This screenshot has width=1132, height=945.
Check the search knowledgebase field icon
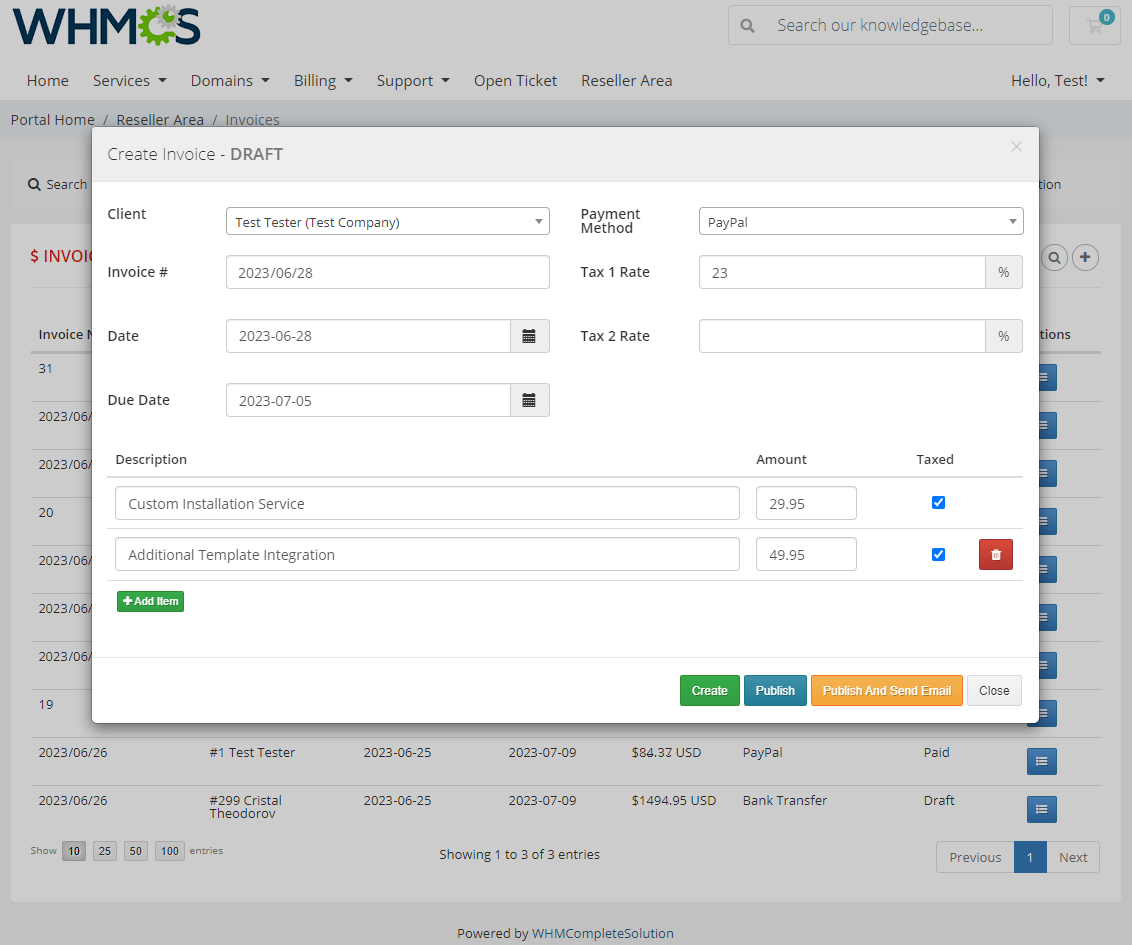(747, 25)
